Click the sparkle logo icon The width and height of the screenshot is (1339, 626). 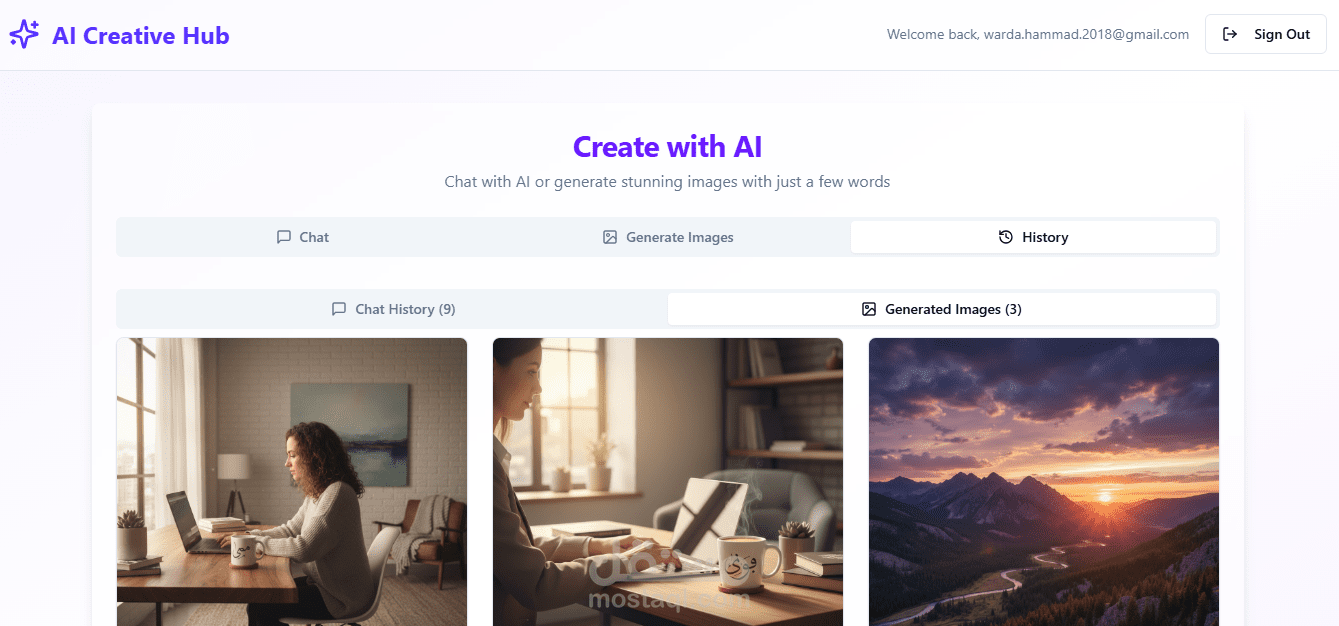coord(24,35)
